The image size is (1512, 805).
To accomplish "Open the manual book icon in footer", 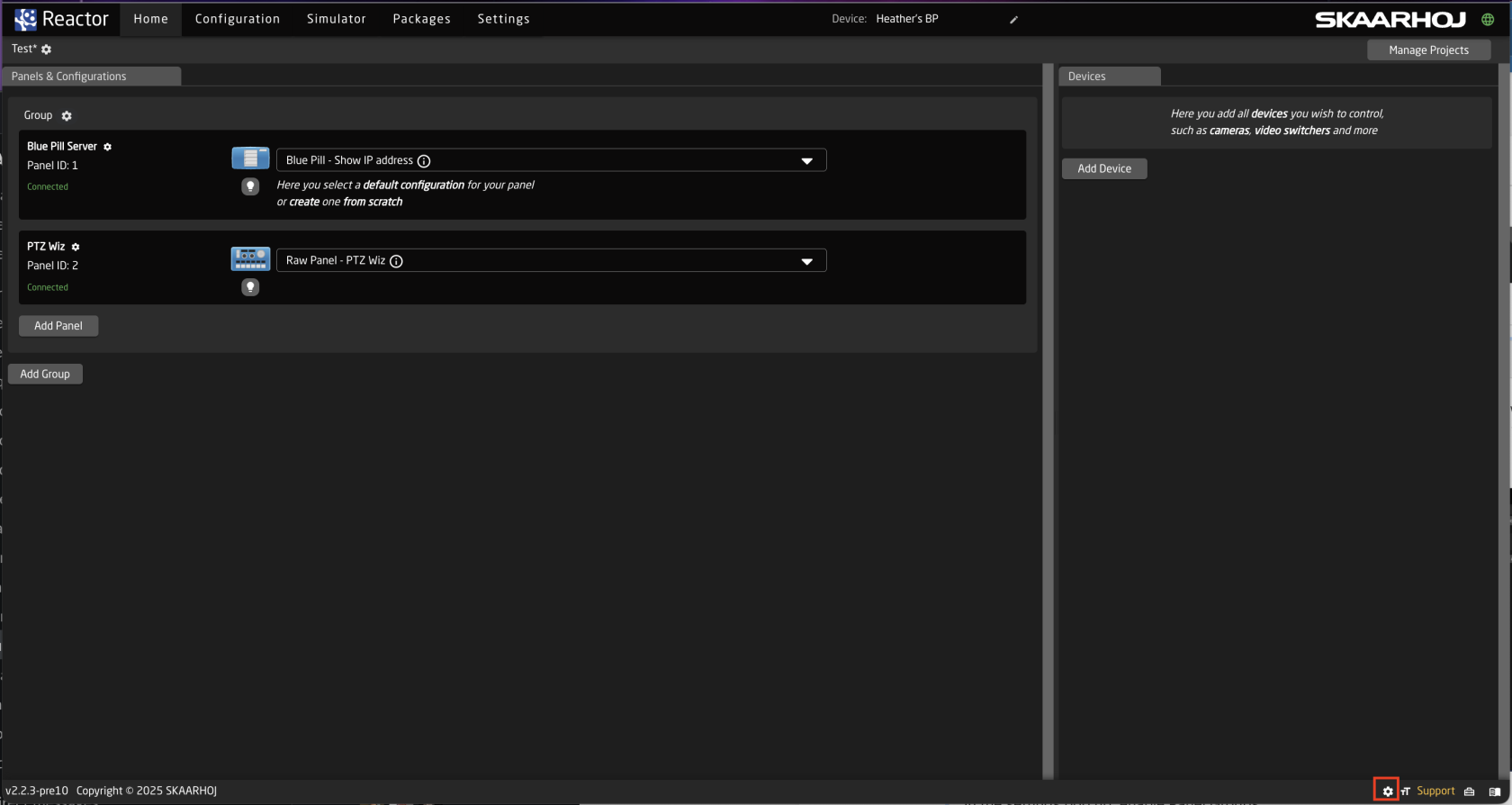I will tap(1495, 791).
